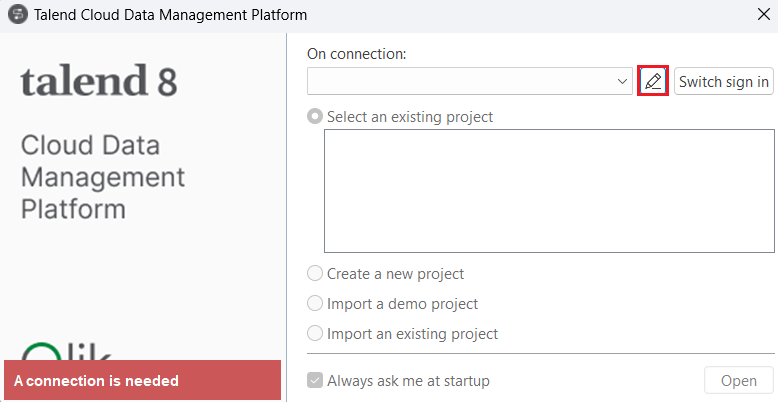Toggle Always ask me at startup checkbox
The height and width of the screenshot is (402, 778).
(316, 381)
